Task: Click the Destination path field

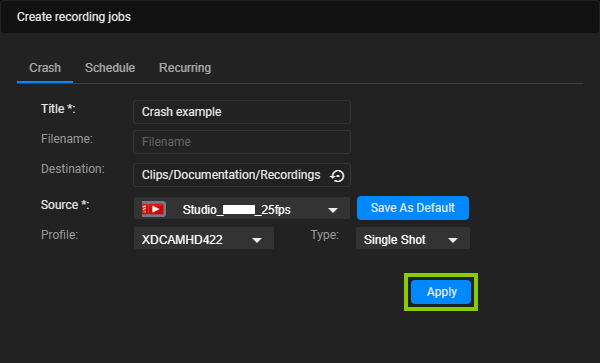Action: coord(242,175)
